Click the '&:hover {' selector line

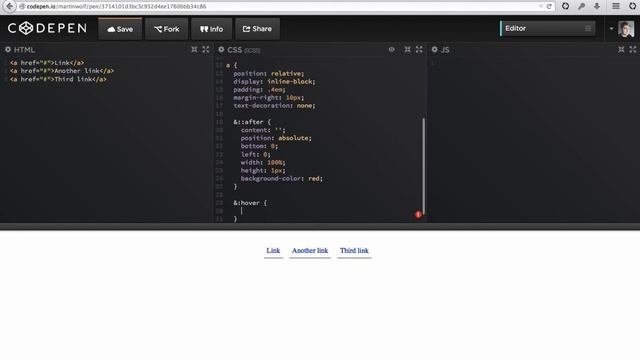click(x=250, y=203)
